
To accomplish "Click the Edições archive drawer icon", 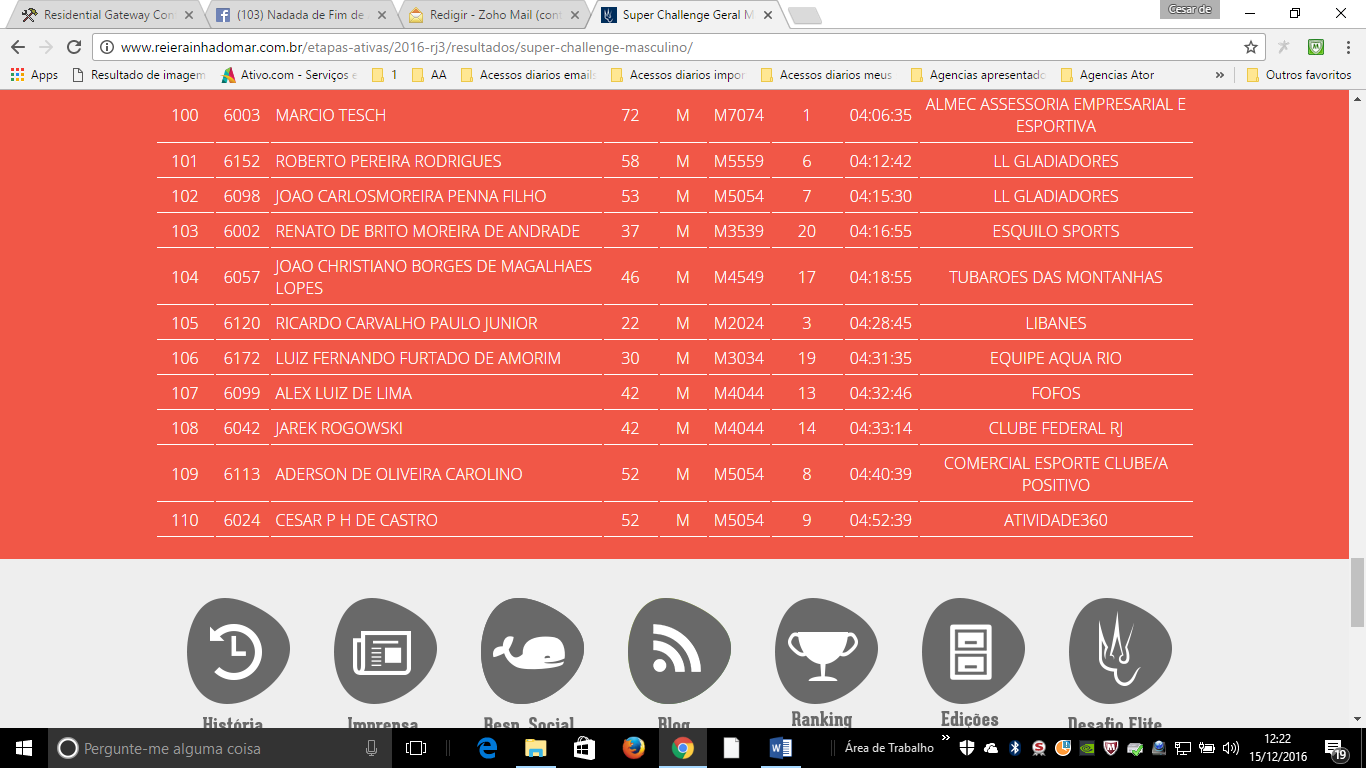I will [971, 650].
